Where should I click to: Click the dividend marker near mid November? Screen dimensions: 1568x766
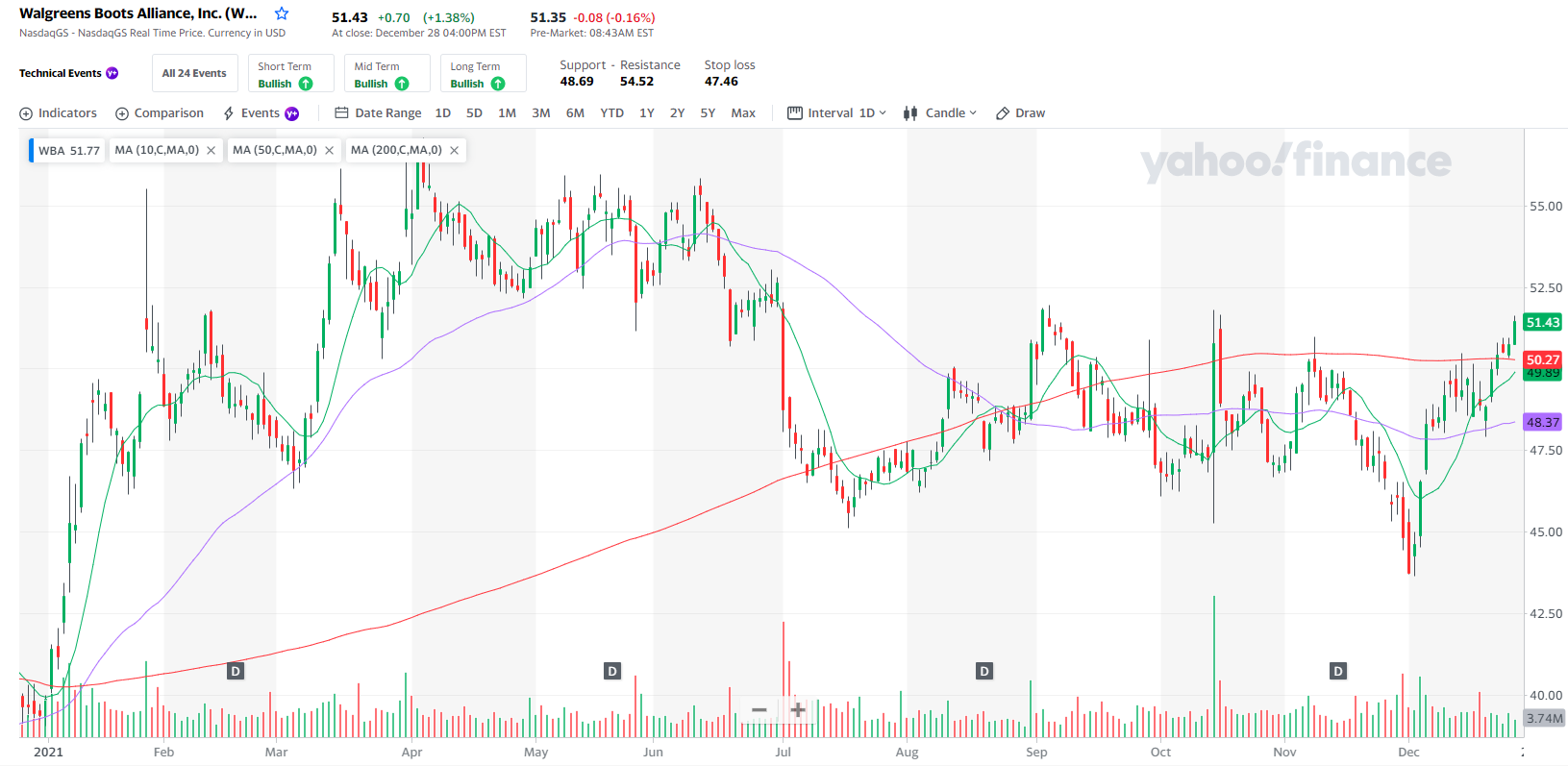1337,671
